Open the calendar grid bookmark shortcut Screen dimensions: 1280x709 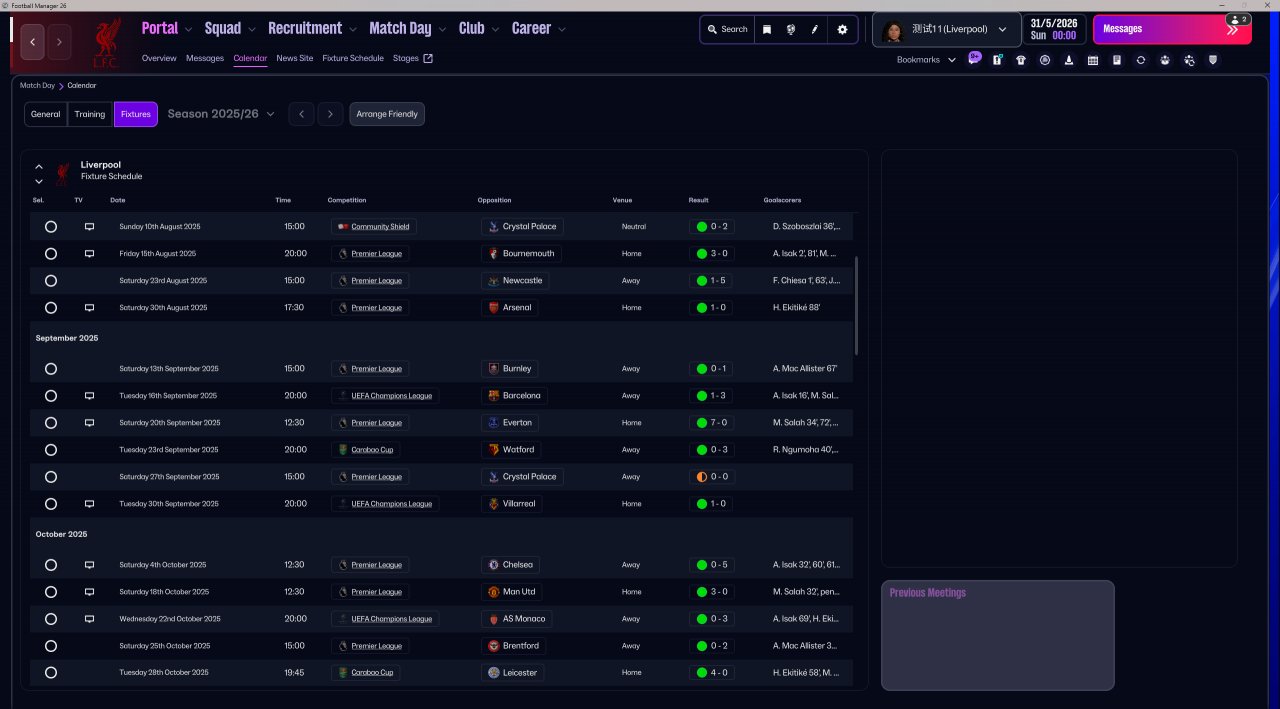click(1093, 60)
